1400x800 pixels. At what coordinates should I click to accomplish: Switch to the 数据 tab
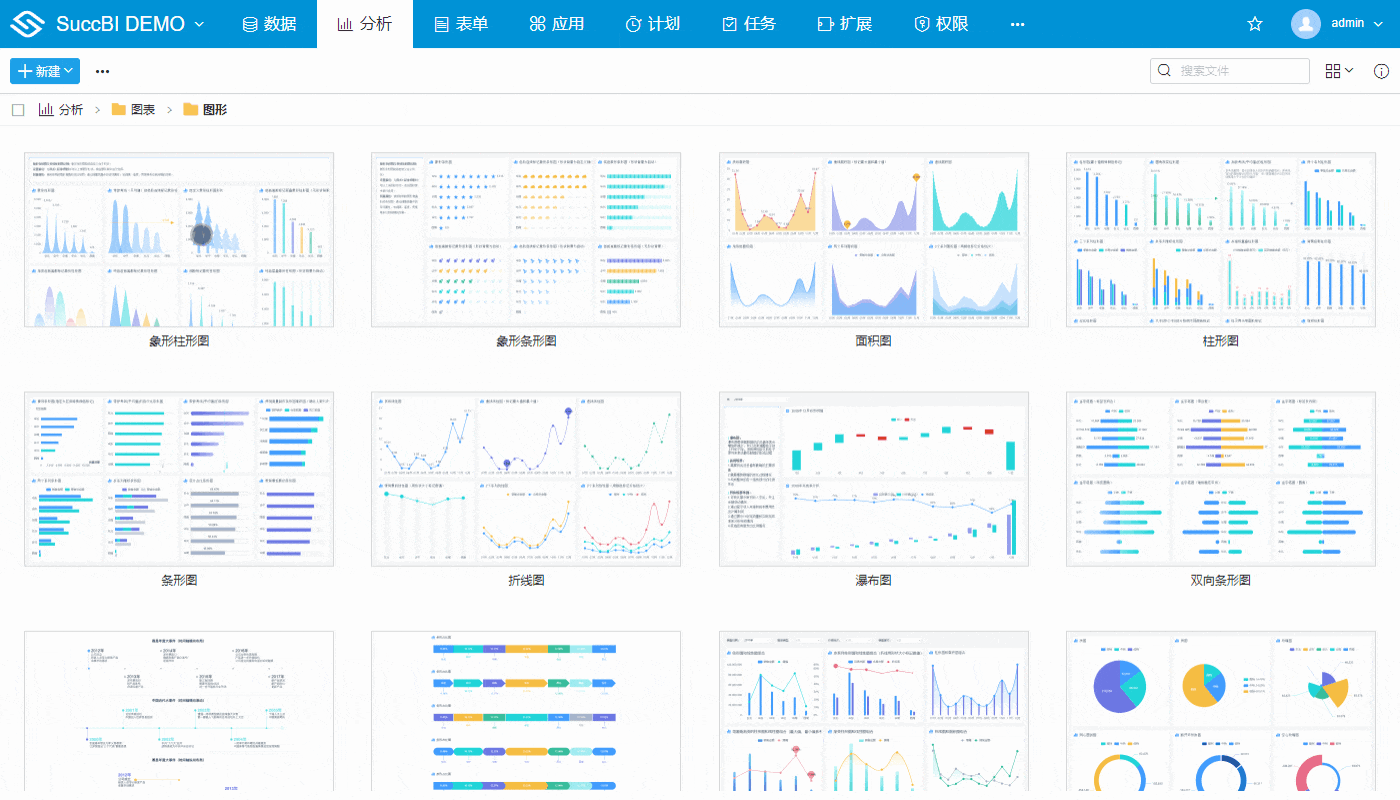coord(269,24)
